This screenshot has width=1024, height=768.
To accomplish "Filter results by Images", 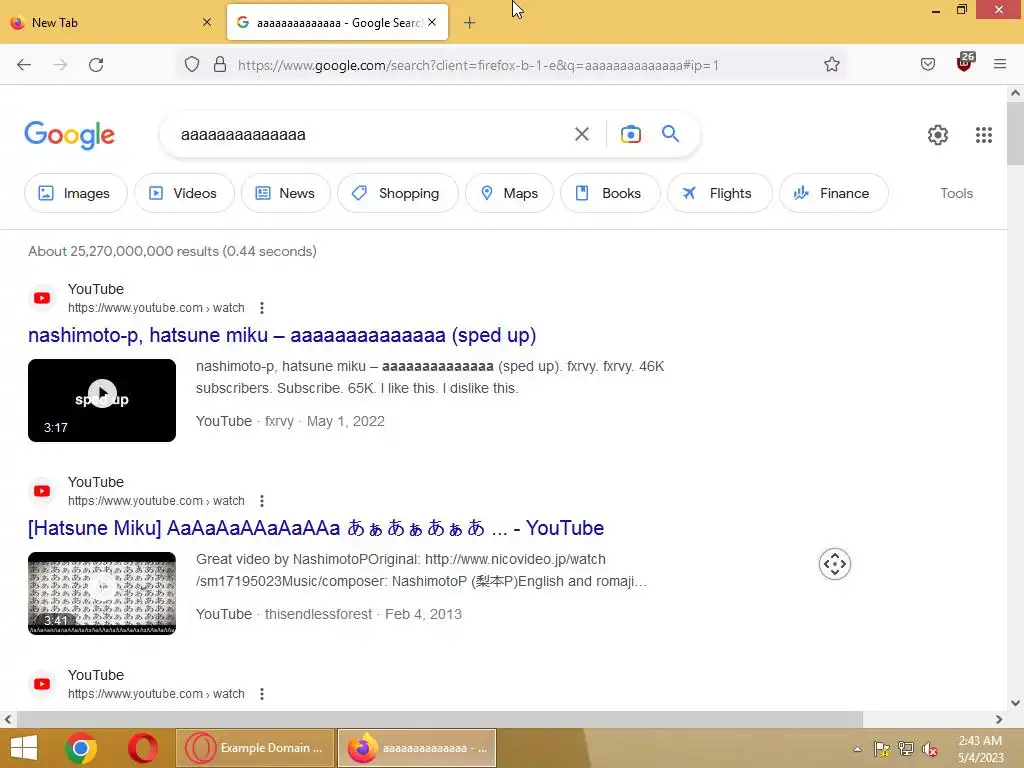I will click(x=75, y=193).
